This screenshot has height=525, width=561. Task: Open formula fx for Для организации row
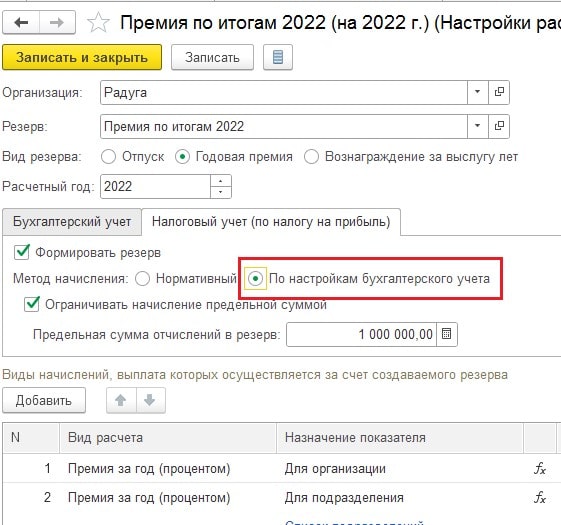point(539,468)
